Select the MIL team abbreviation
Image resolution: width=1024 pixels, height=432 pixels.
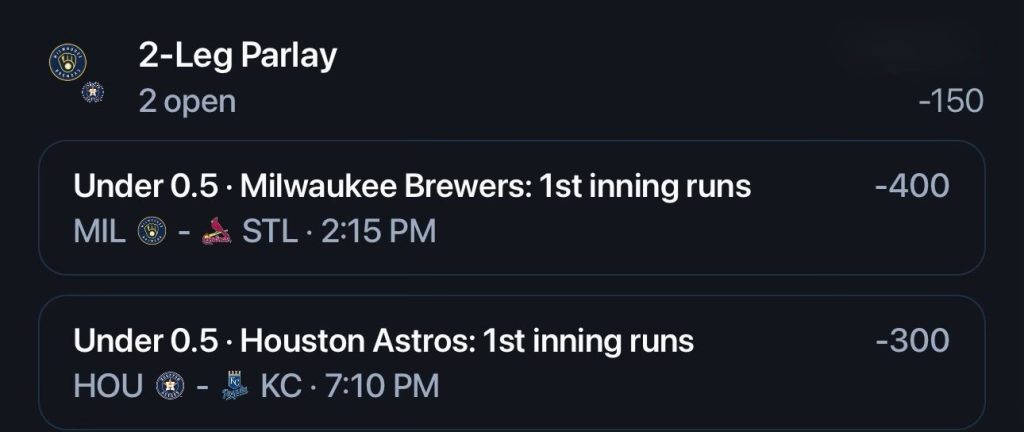[x=100, y=232]
